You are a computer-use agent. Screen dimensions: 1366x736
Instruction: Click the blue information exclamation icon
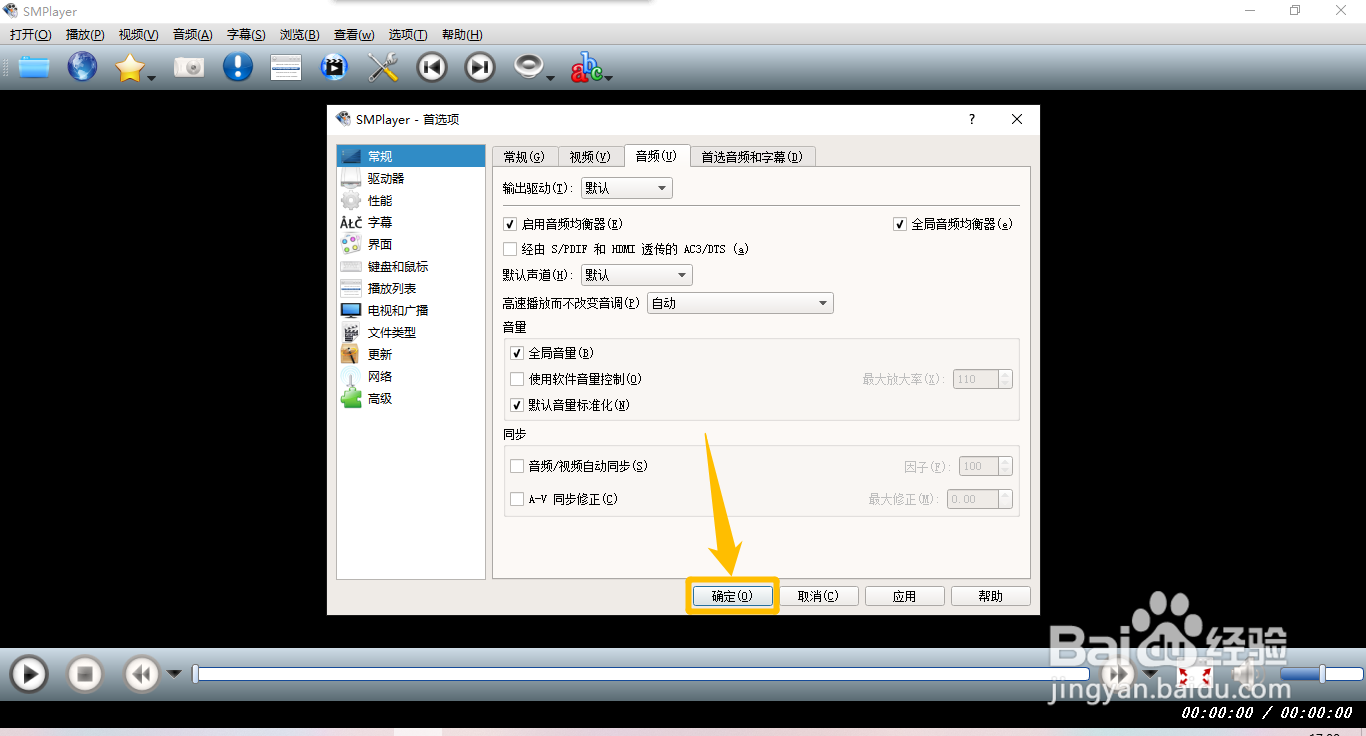coord(237,67)
